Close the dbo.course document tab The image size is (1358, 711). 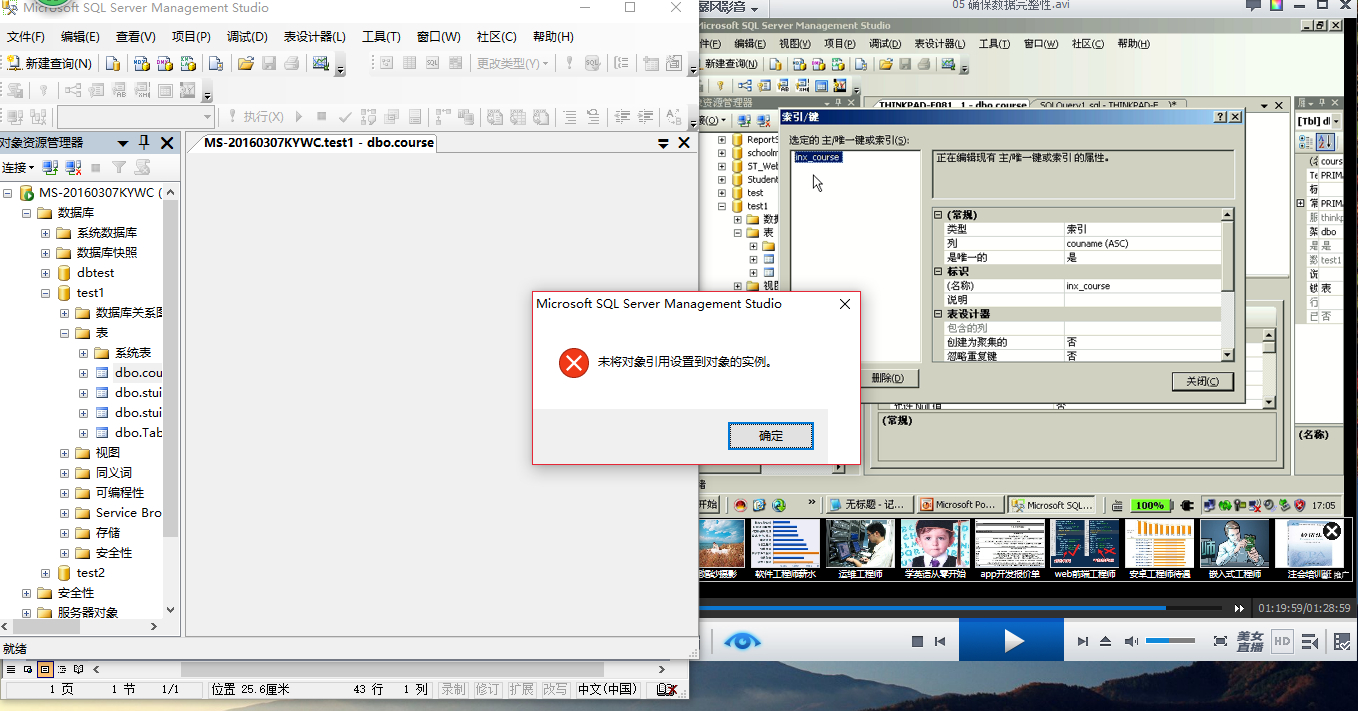pos(684,143)
